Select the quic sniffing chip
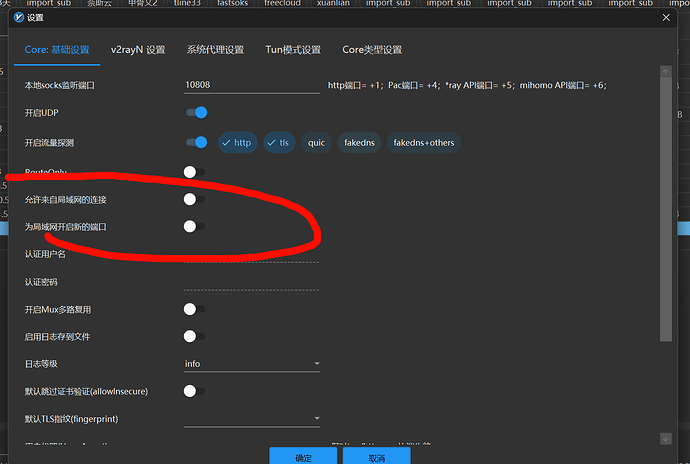Viewport: 690px width, 464px height. click(x=316, y=143)
